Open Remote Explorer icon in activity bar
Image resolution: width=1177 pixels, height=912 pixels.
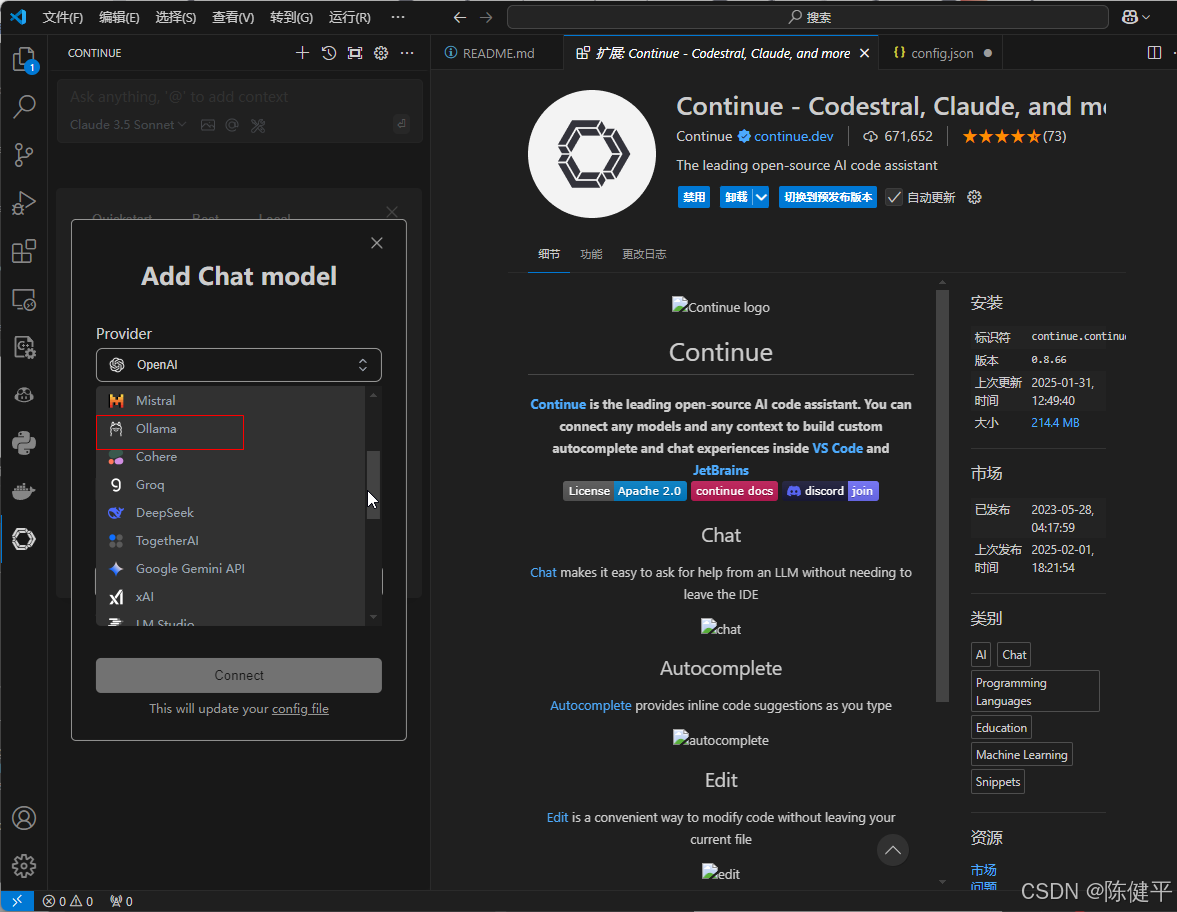click(x=24, y=299)
